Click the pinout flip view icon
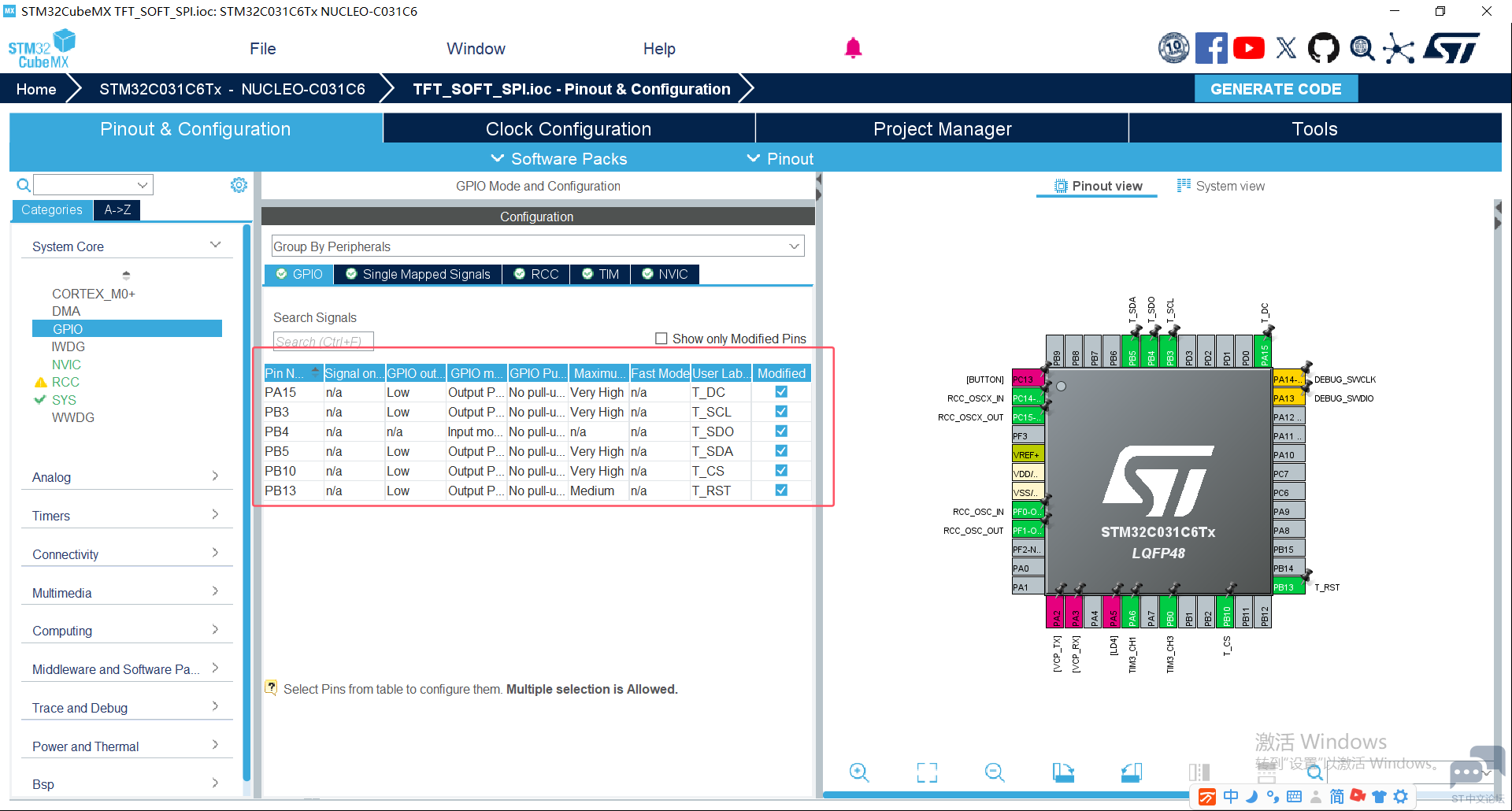The image size is (1512, 811). (1199, 772)
